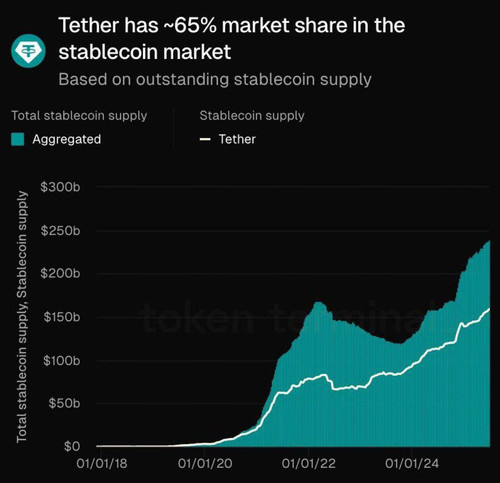Click the teal Aggregated legend swatch

tap(18, 139)
